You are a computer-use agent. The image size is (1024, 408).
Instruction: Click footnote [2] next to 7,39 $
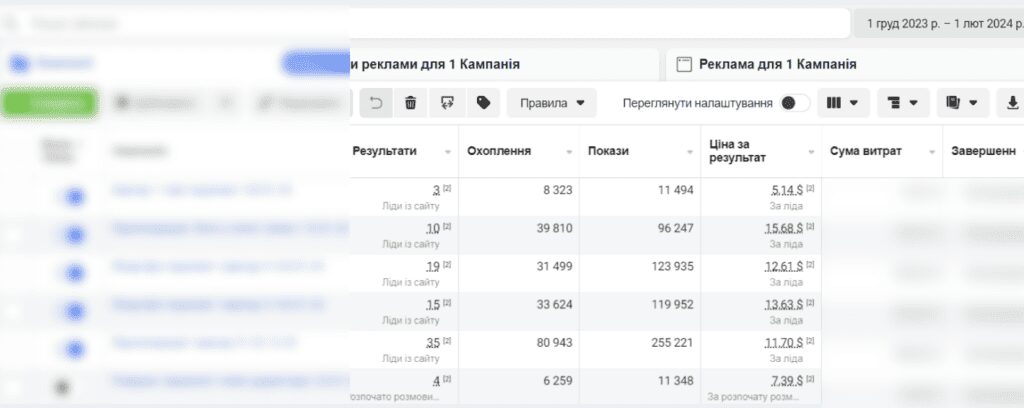(810, 378)
